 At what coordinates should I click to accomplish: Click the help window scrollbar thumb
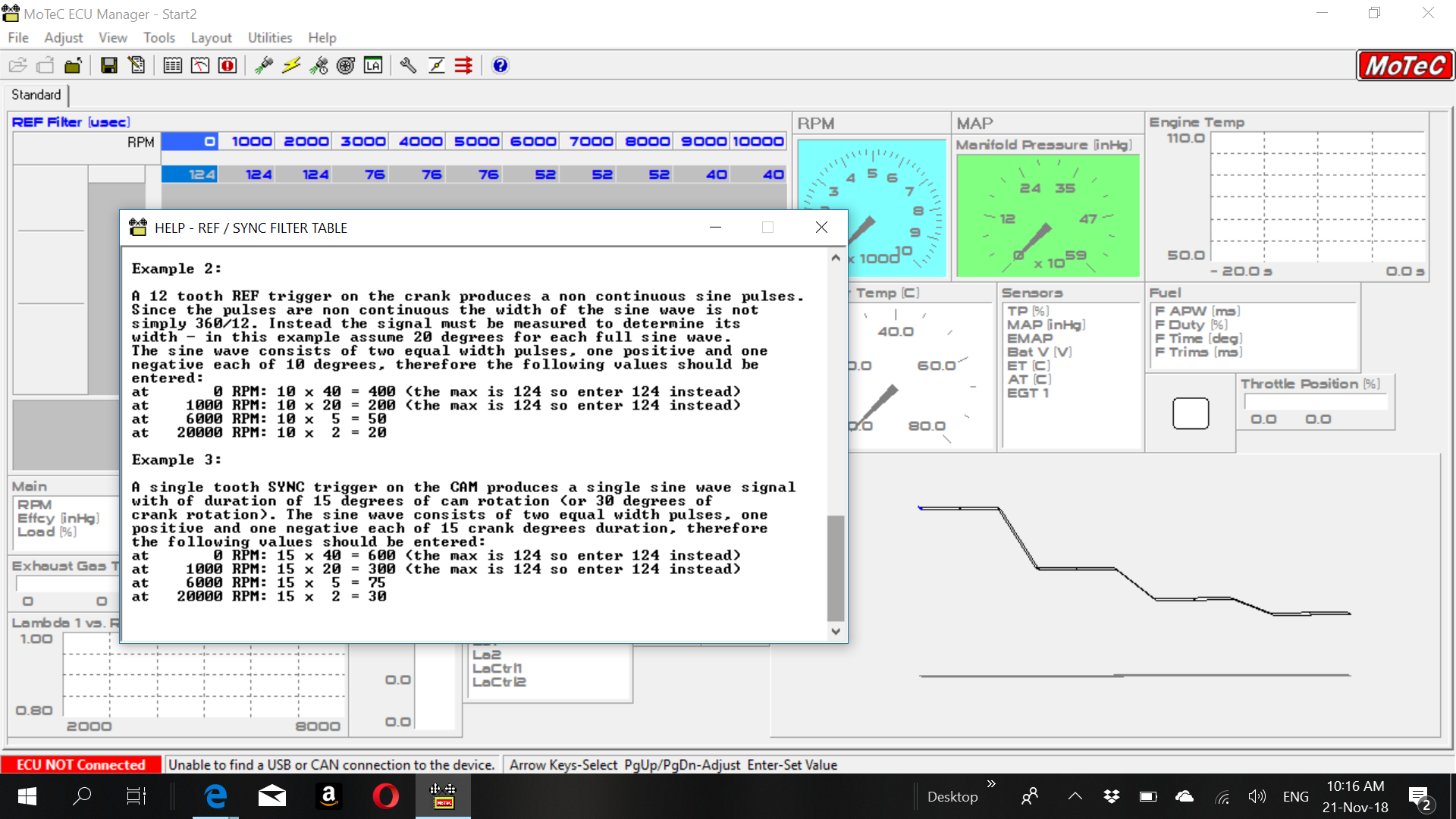coord(836,568)
